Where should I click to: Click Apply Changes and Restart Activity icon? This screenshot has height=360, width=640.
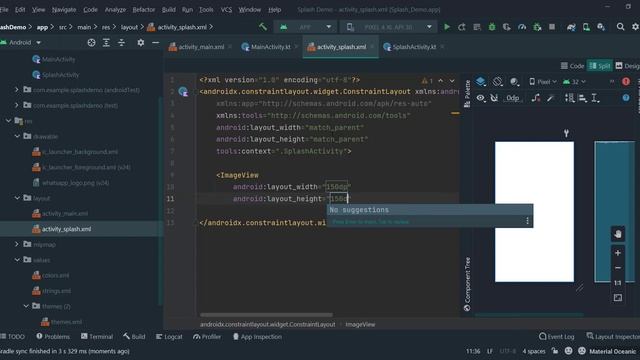click(462, 27)
